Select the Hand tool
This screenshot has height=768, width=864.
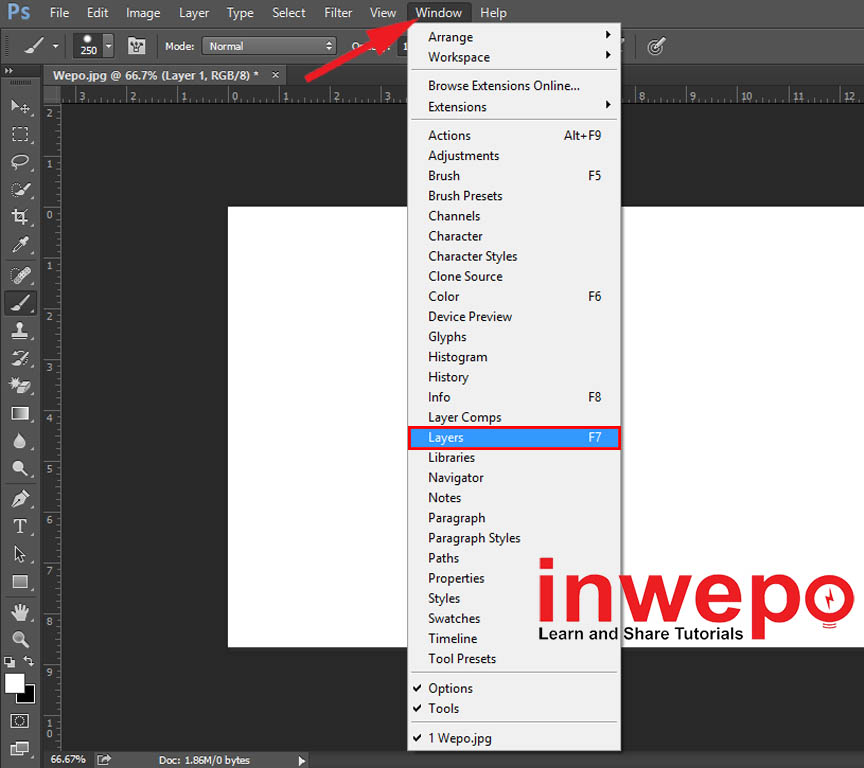click(20, 611)
